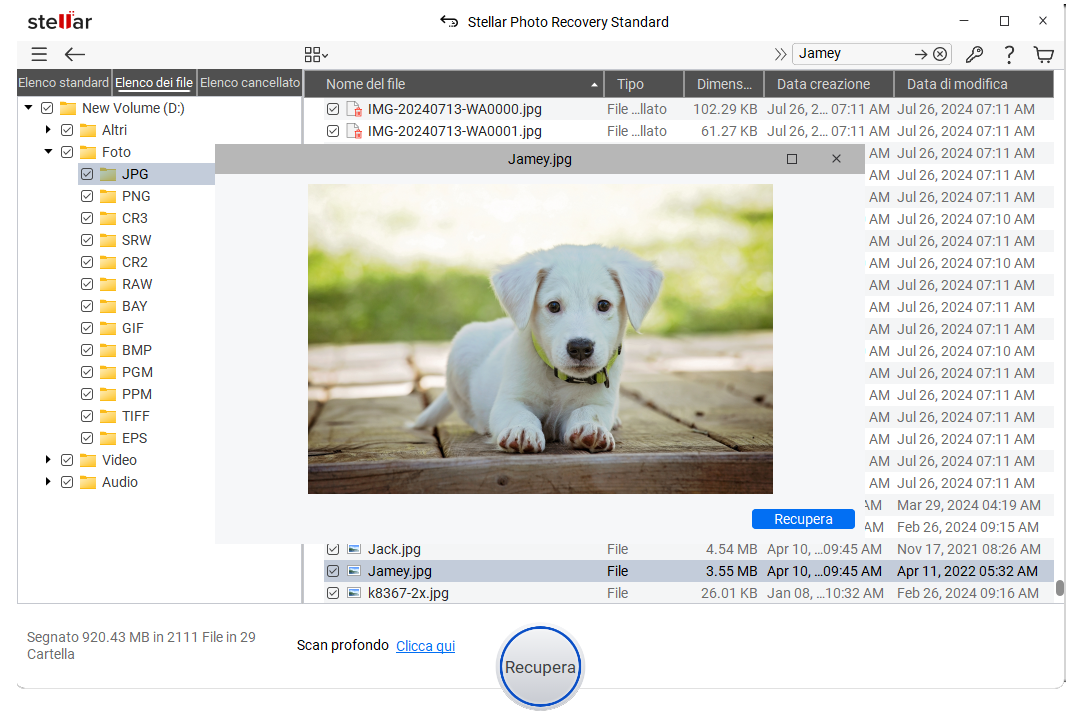1082x717 pixels.
Task: Select the PPM folder icon
Action: [108, 395]
